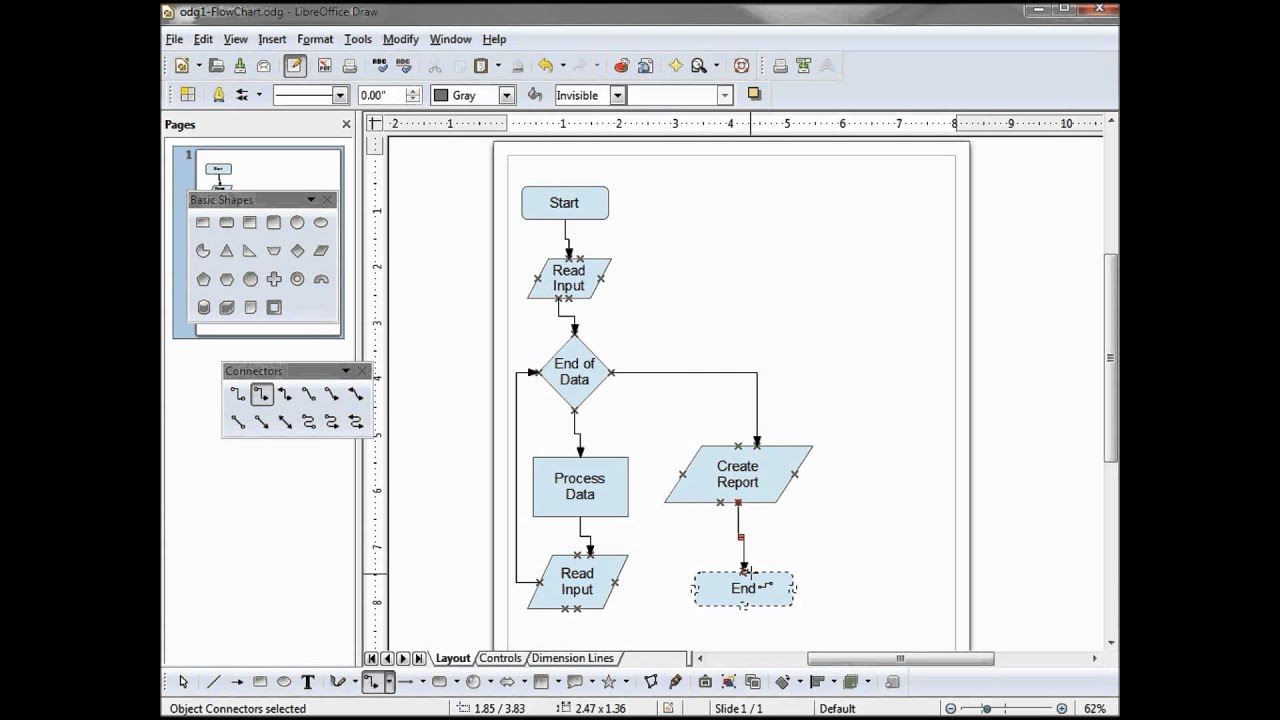Switch to the Dimension Lines layer tab
The image size is (1280, 720).
(x=572, y=658)
